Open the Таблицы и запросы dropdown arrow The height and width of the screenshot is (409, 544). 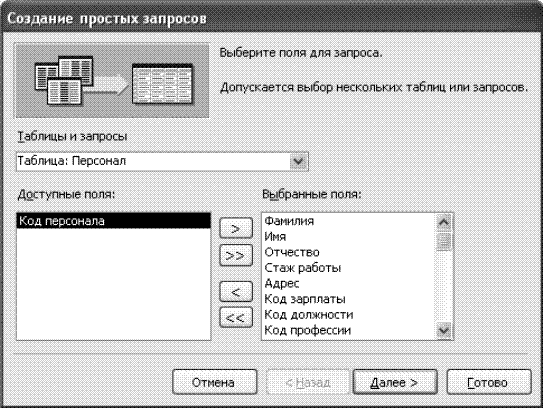(299, 162)
